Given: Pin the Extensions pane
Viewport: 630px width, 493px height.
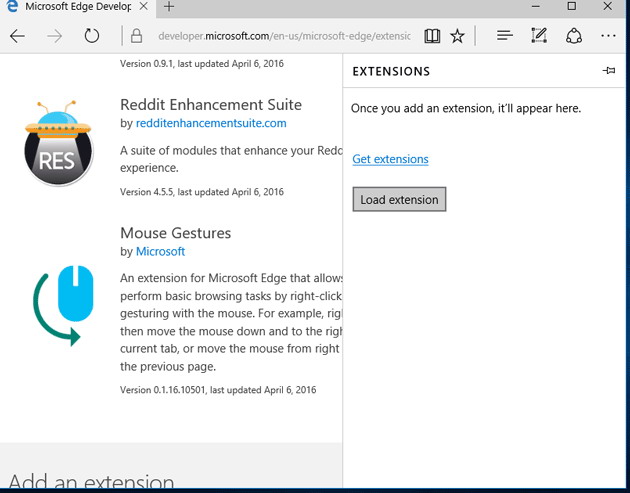Looking at the screenshot, I should [x=609, y=71].
